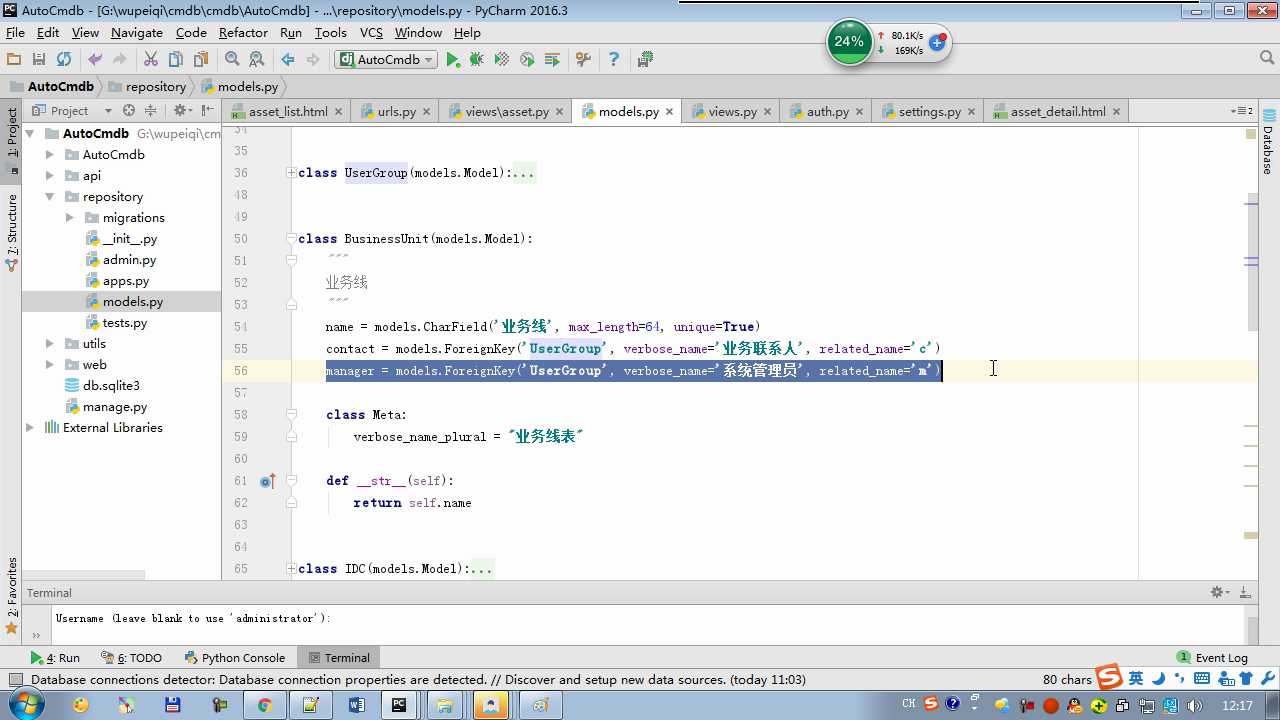Click the override gutter icon at line 61

tap(267, 481)
